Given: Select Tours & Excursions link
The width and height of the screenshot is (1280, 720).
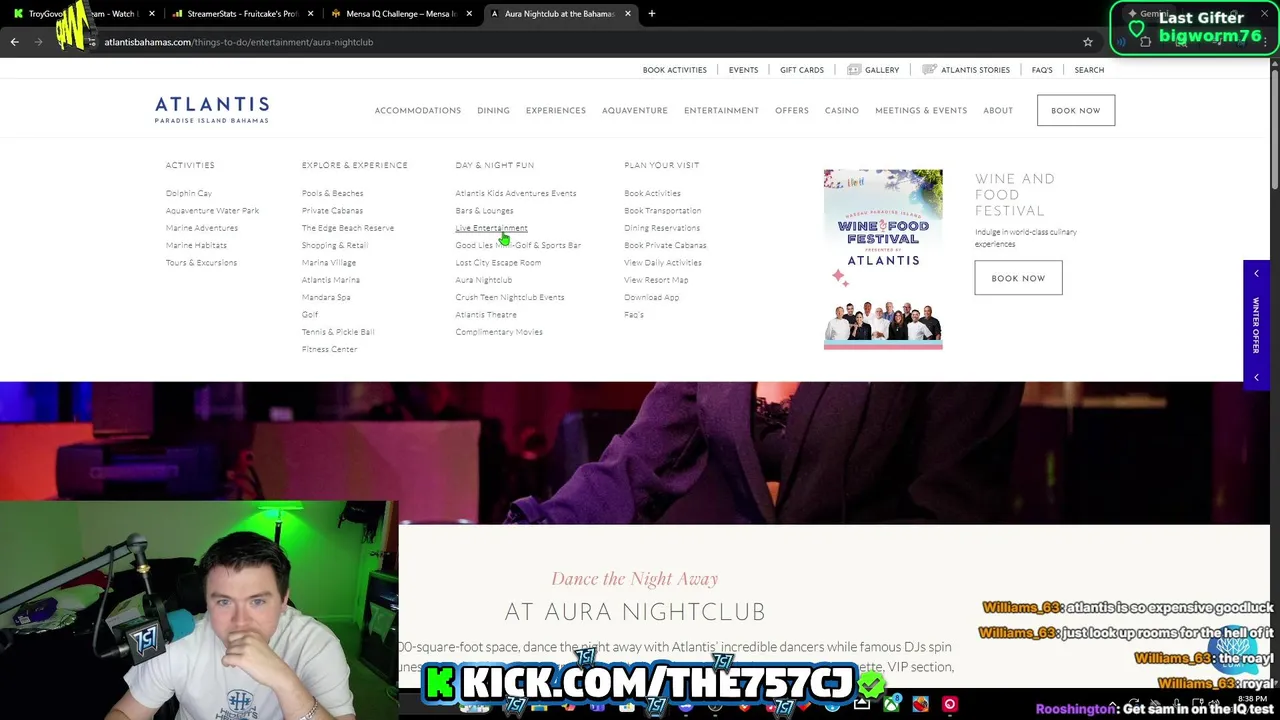Looking at the screenshot, I should (x=201, y=262).
